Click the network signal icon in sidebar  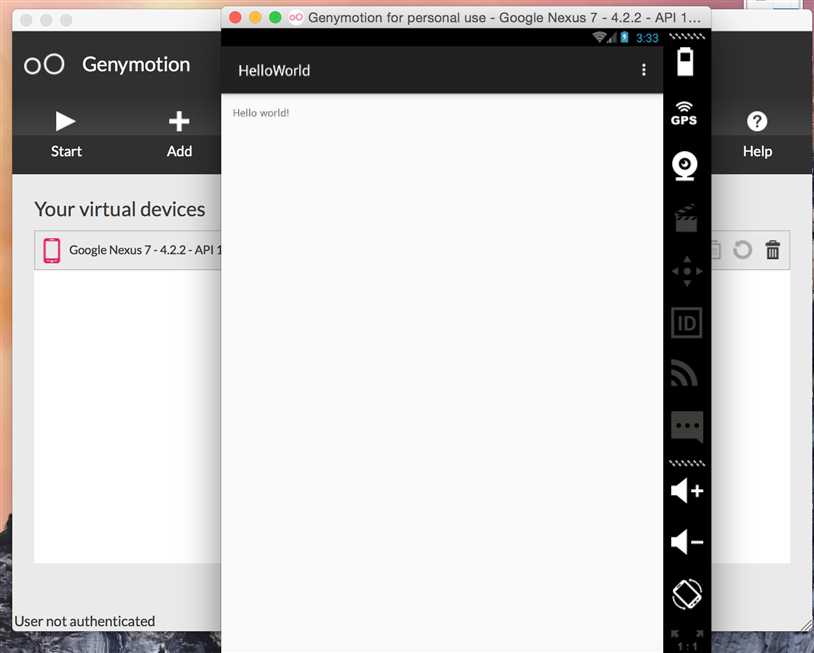point(685,373)
